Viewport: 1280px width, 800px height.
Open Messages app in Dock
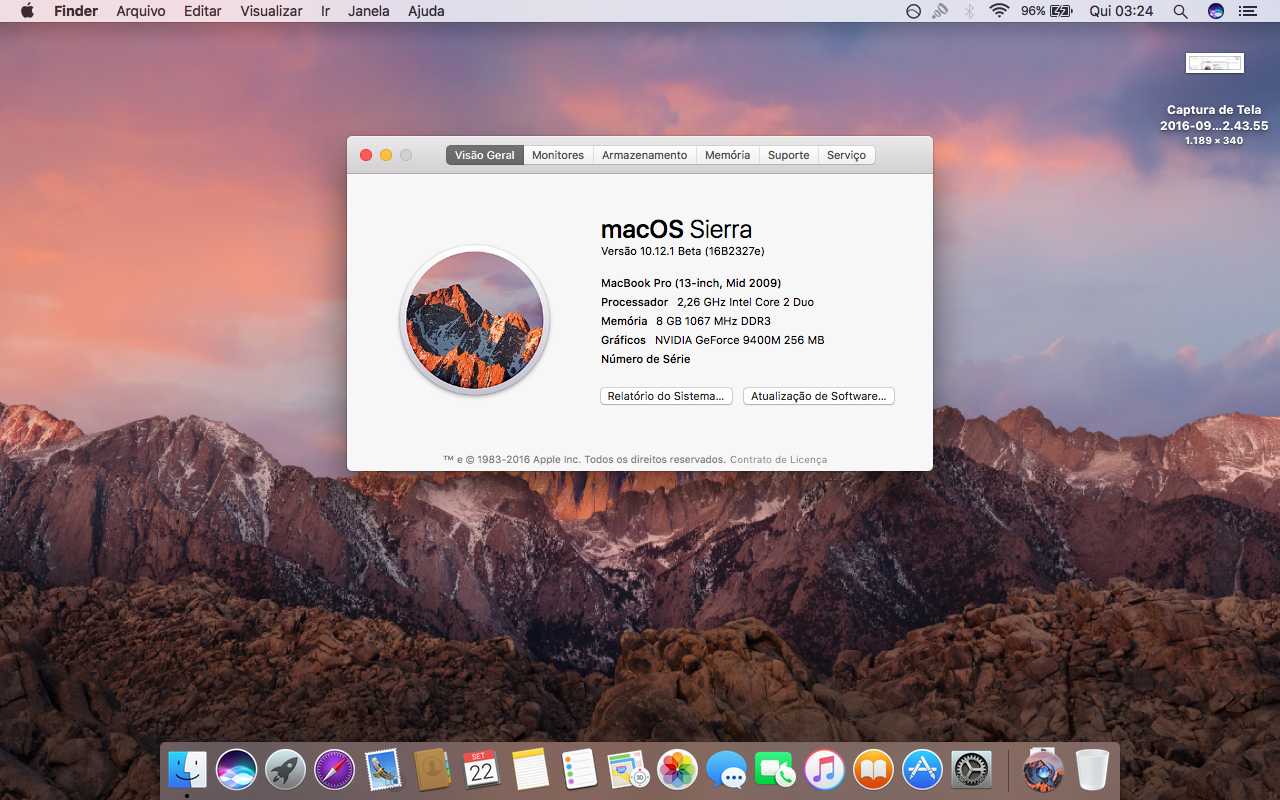click(726, 770)
